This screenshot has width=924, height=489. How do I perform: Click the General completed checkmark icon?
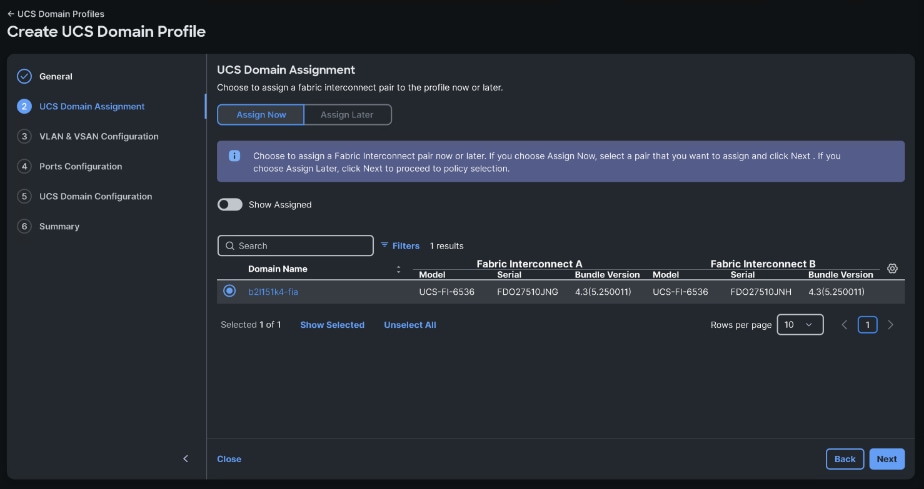click(24, 77)
